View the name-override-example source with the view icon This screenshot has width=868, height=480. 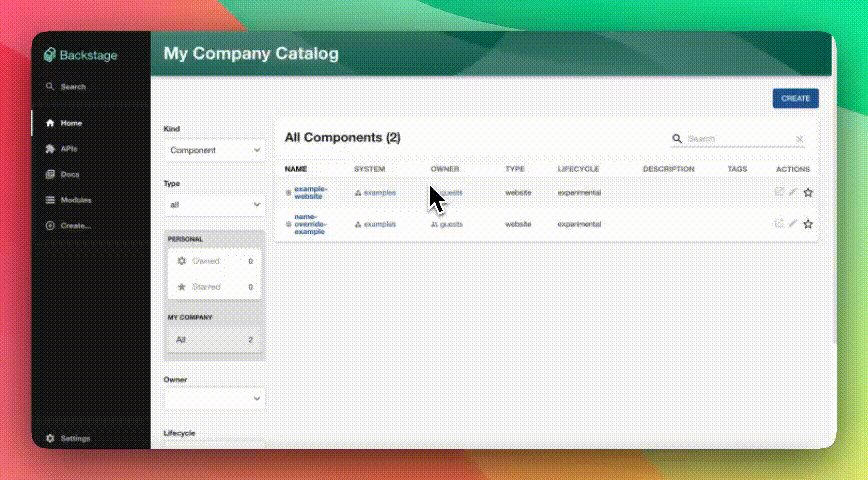[x=779, y=224]
